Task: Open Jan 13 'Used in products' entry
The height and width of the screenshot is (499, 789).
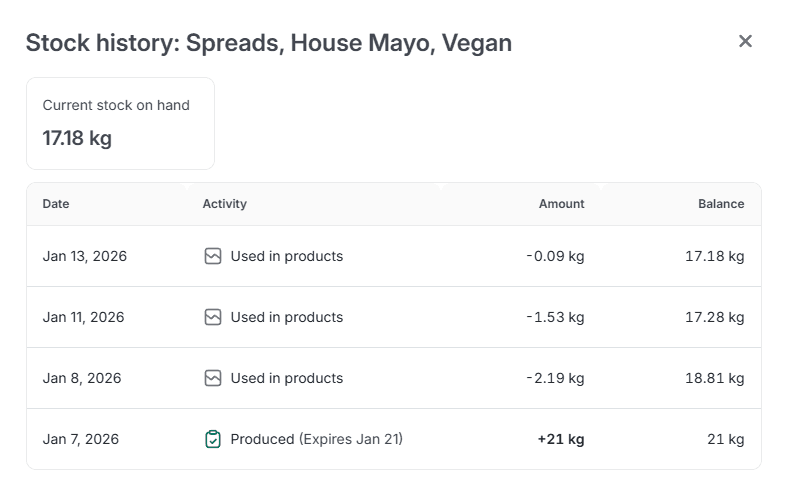Action: pyautogui.click(x=286, y=256)
